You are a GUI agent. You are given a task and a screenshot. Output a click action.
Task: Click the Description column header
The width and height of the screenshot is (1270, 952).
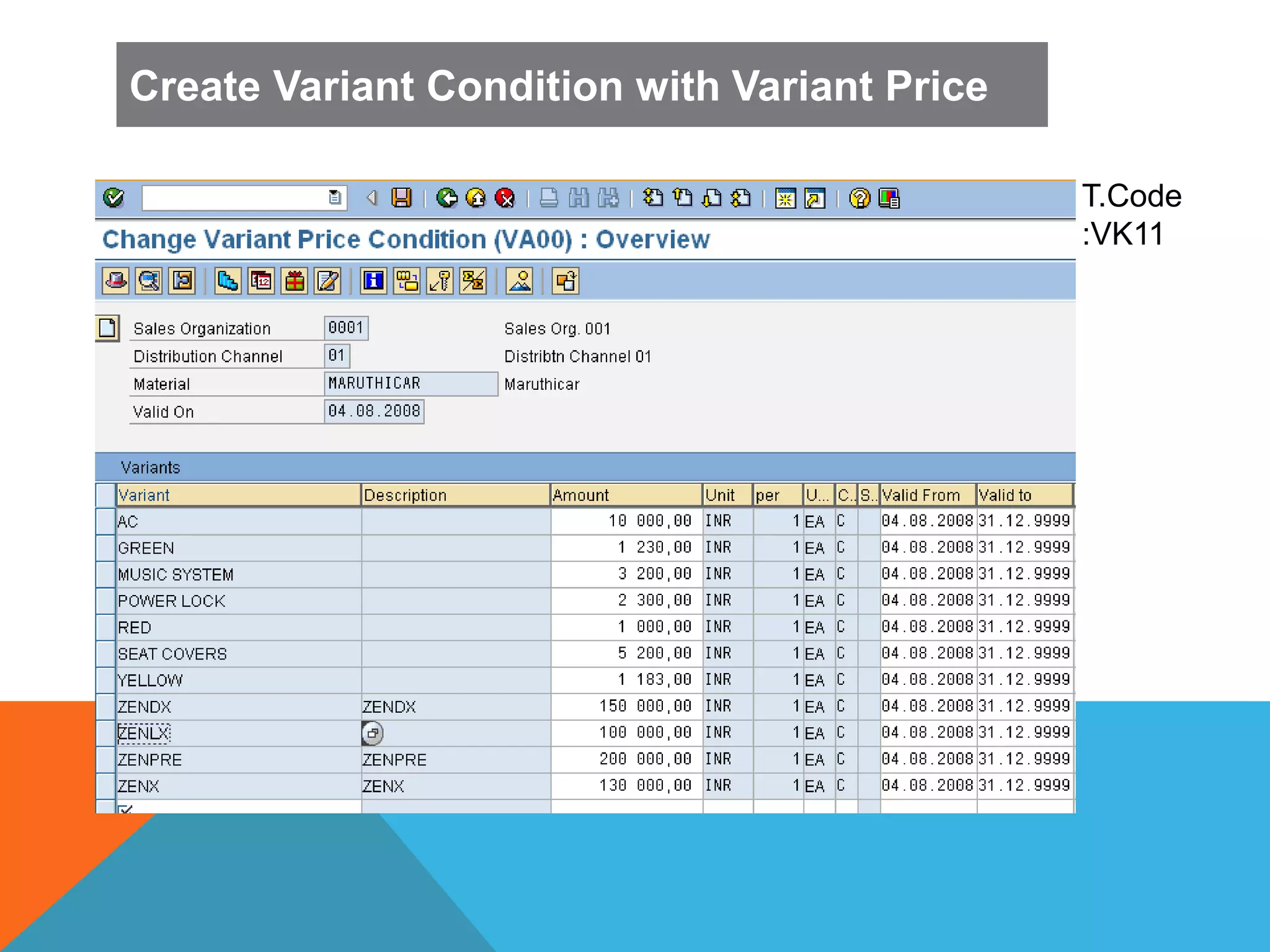[456, 495]
